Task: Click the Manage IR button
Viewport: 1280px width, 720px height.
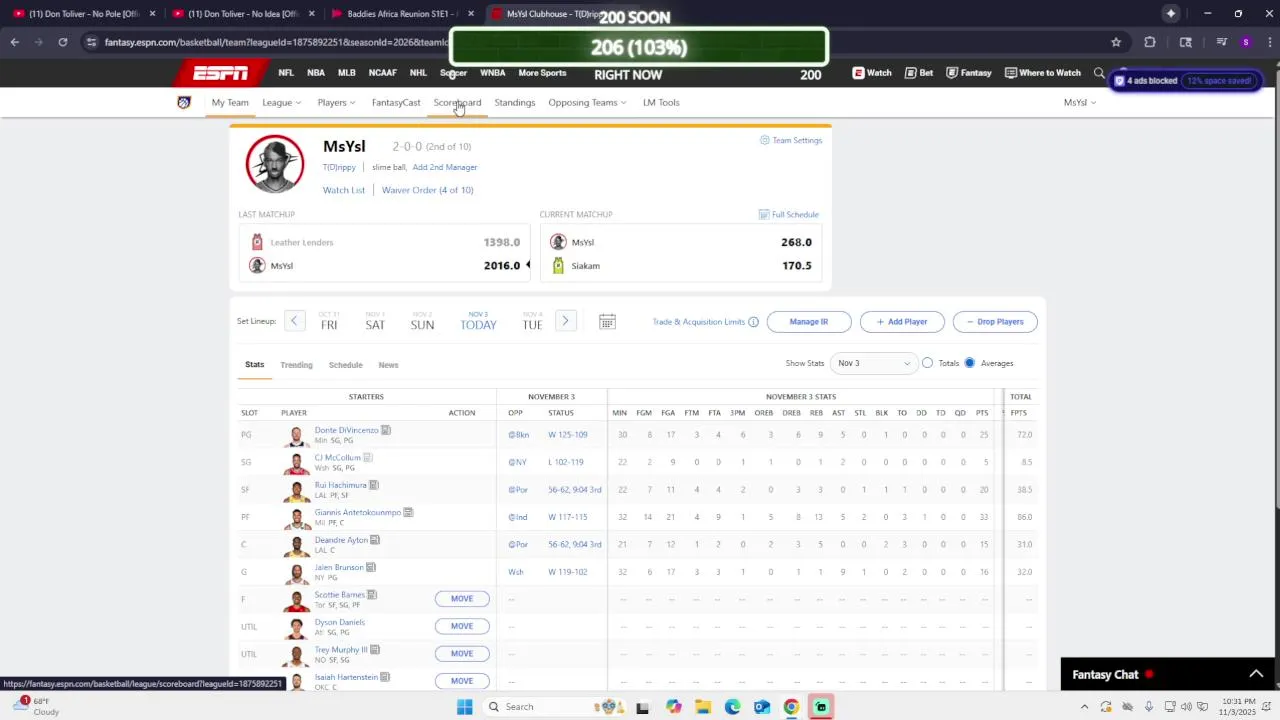Action: tap(809, 322)
